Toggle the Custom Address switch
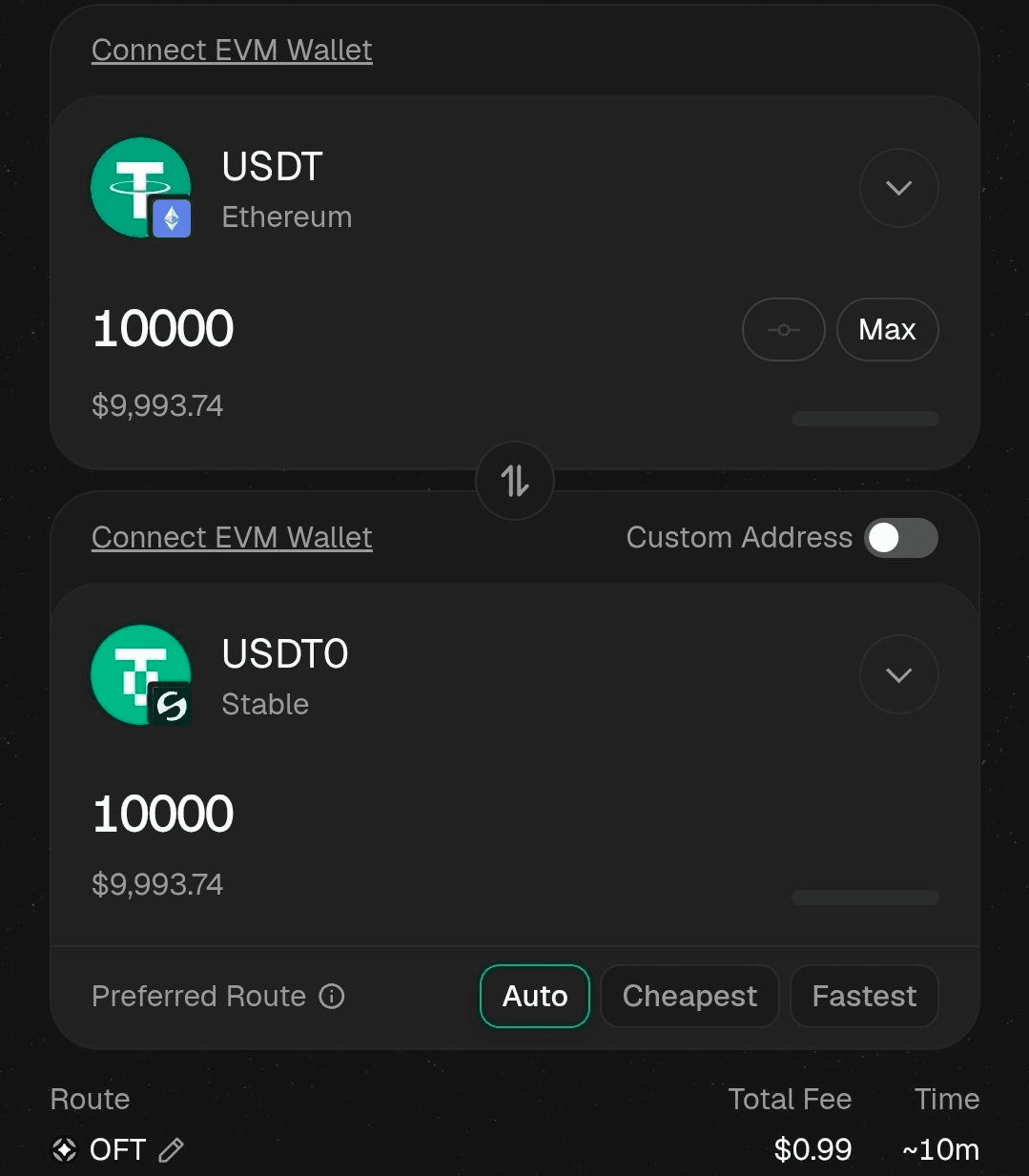This screenshot has width=1029, height=1176. click(x=901, y=538)
